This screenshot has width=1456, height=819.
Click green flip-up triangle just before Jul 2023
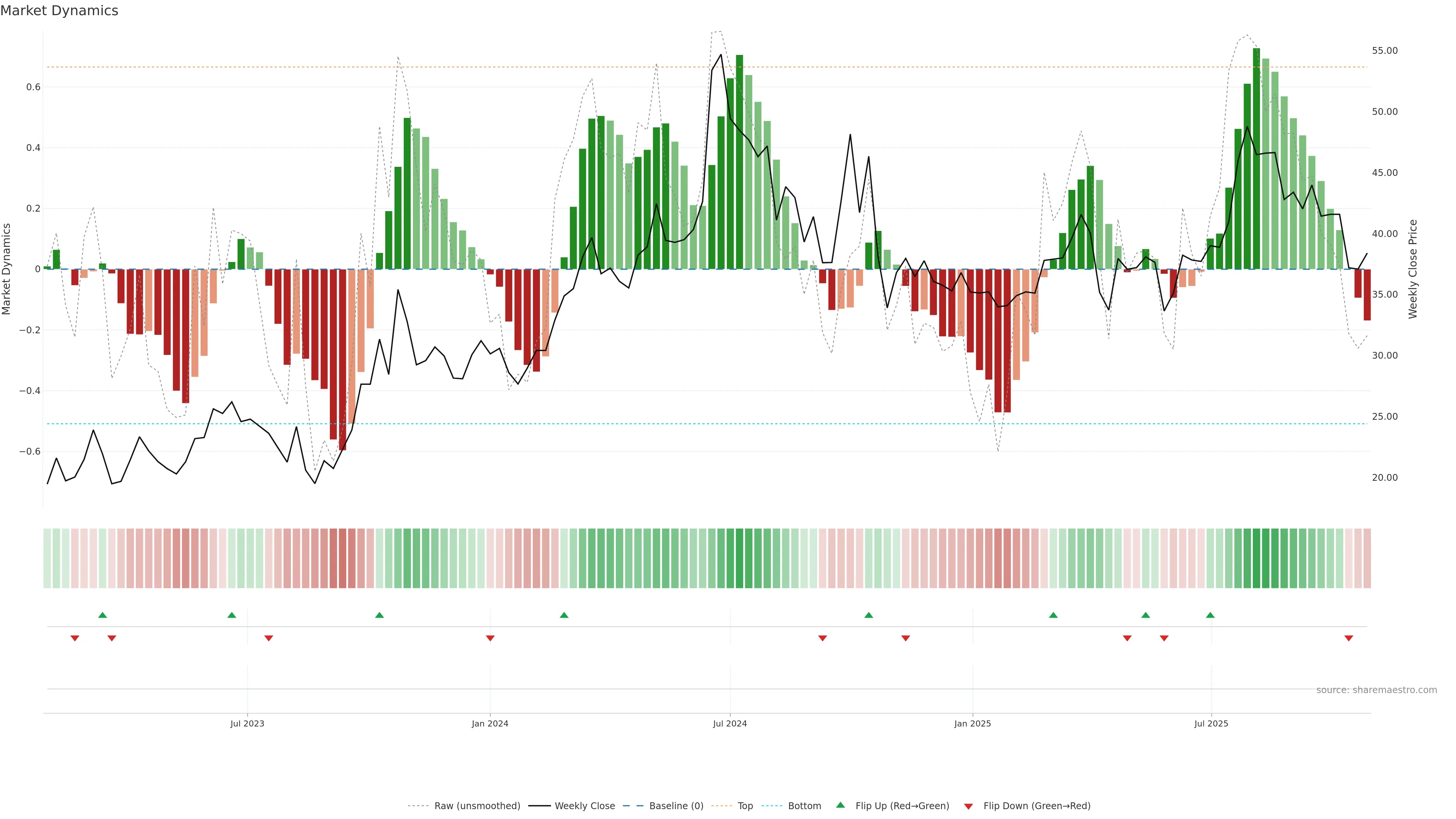[x=232, y=615]
